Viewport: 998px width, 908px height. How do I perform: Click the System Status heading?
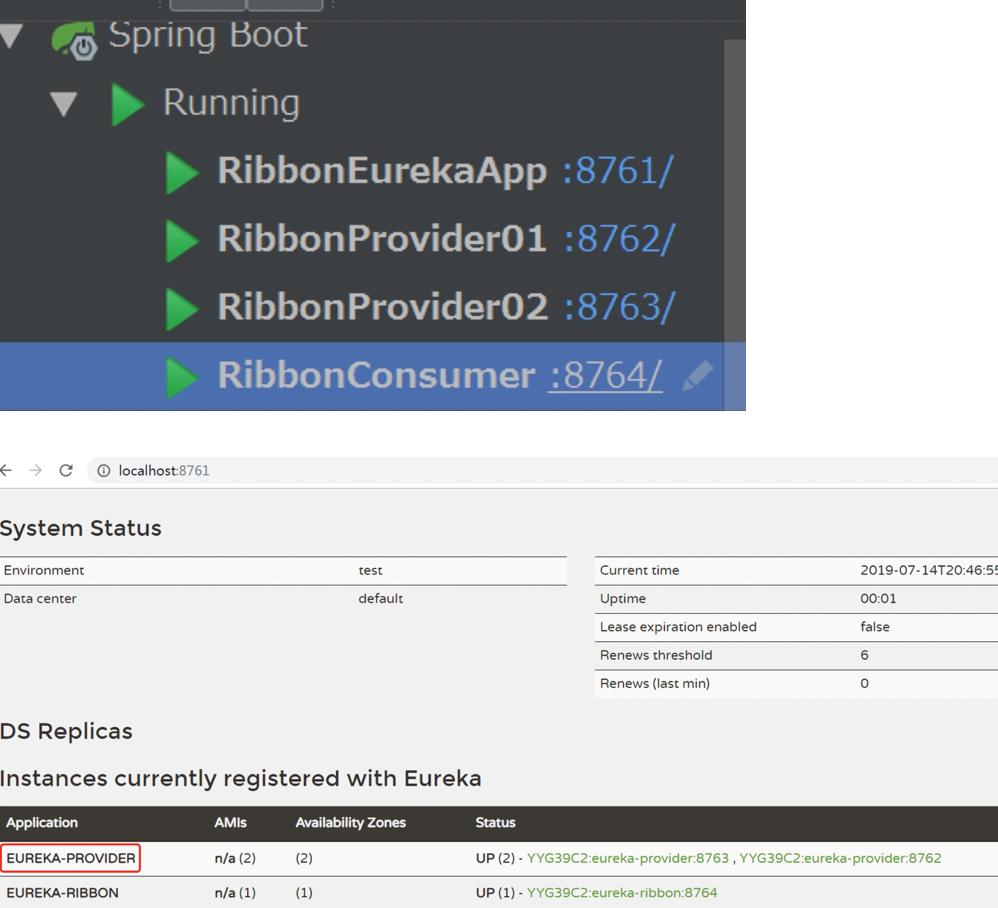[81, 528]
